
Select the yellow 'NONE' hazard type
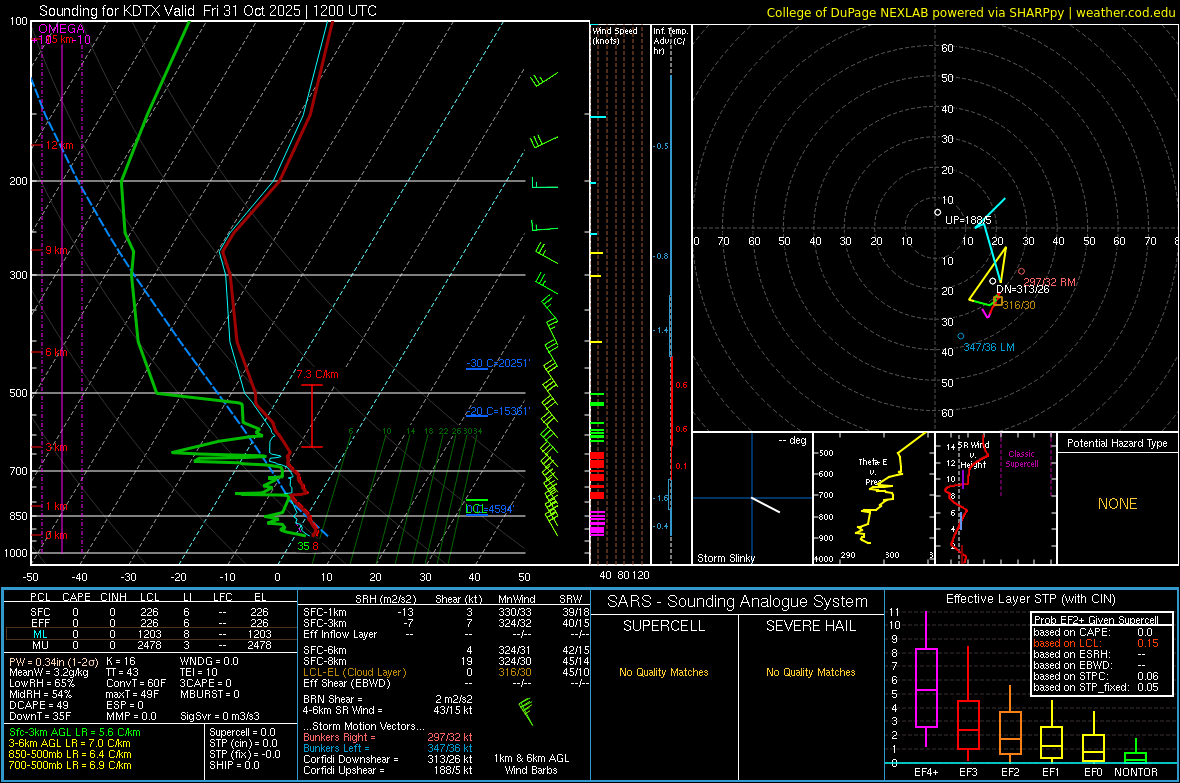[x=1117, y=504]
